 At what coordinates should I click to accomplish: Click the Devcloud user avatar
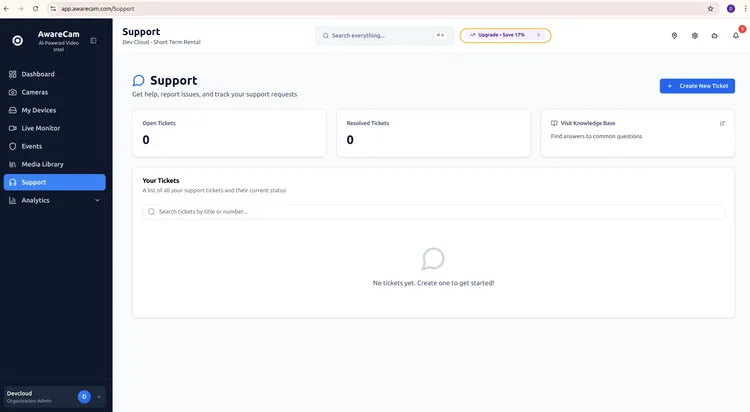[84, 397]
